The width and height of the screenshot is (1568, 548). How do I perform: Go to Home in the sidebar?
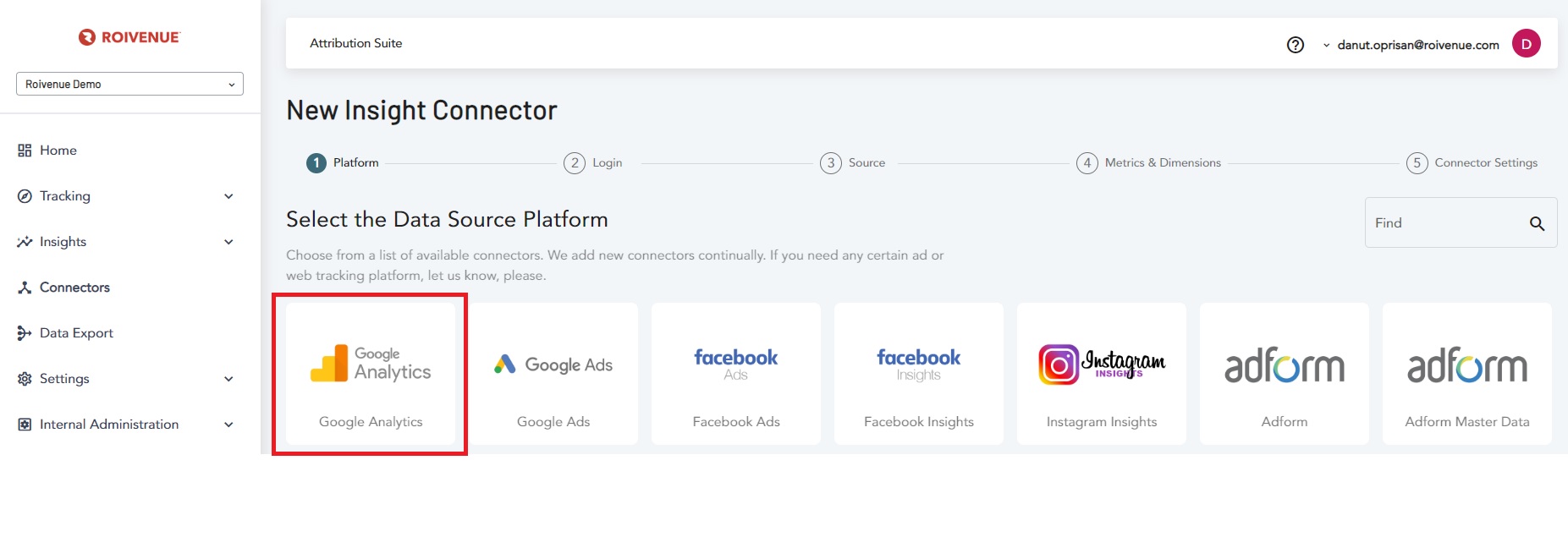pyautogui.click(x=58, y=151)
